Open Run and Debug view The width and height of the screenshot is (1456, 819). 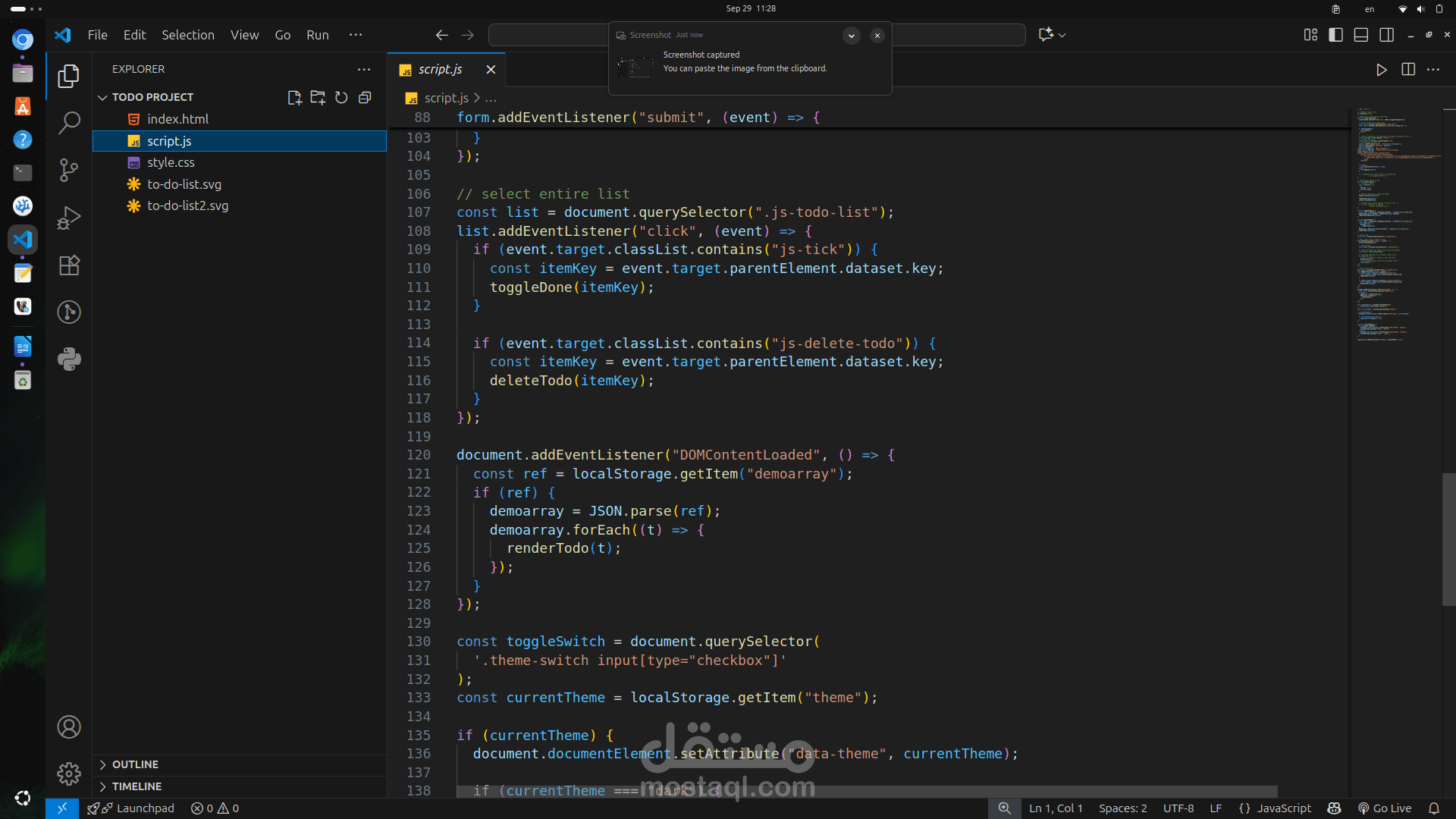pos(69,218)
